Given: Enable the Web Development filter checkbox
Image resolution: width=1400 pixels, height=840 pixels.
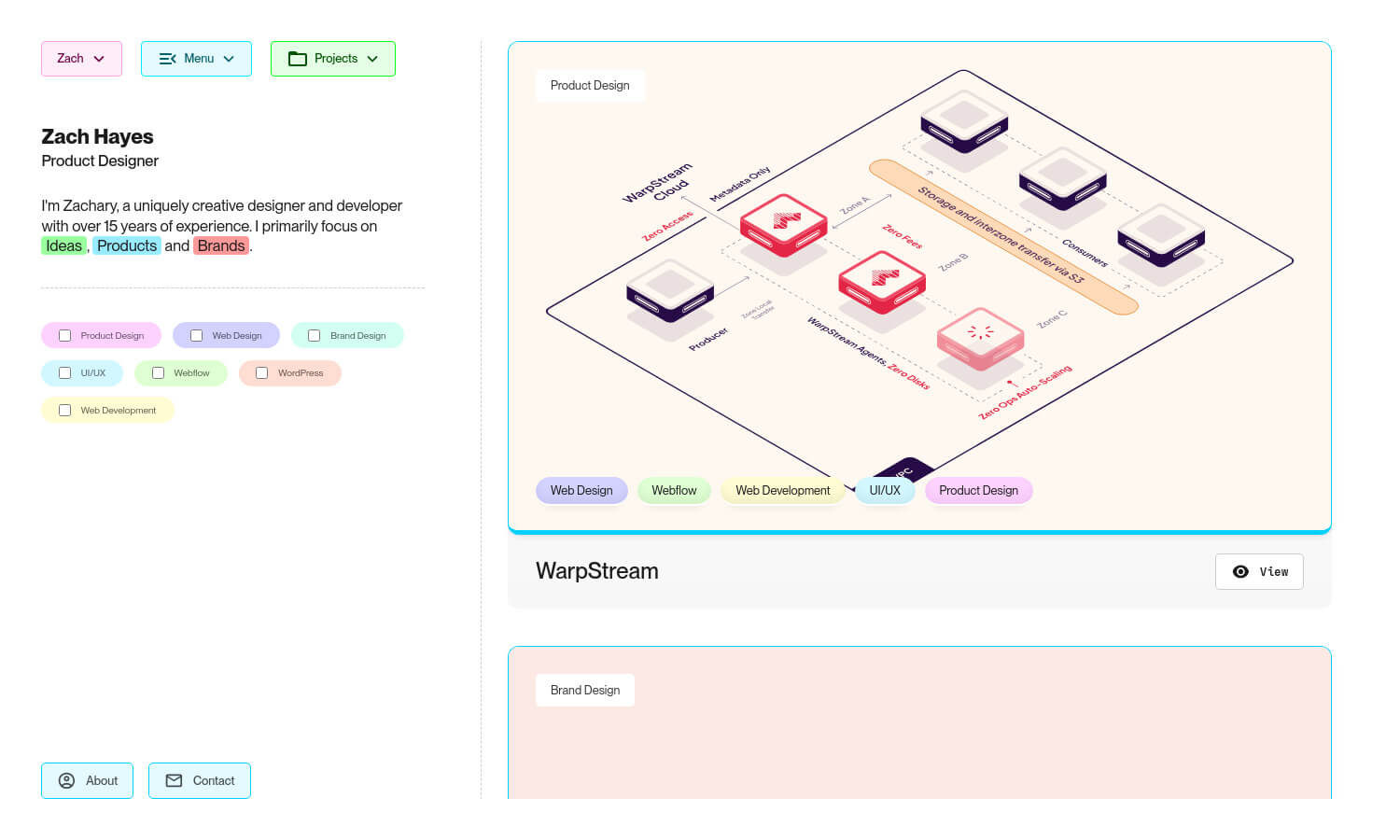Looking at the screenshot, I should pos(65,410).
